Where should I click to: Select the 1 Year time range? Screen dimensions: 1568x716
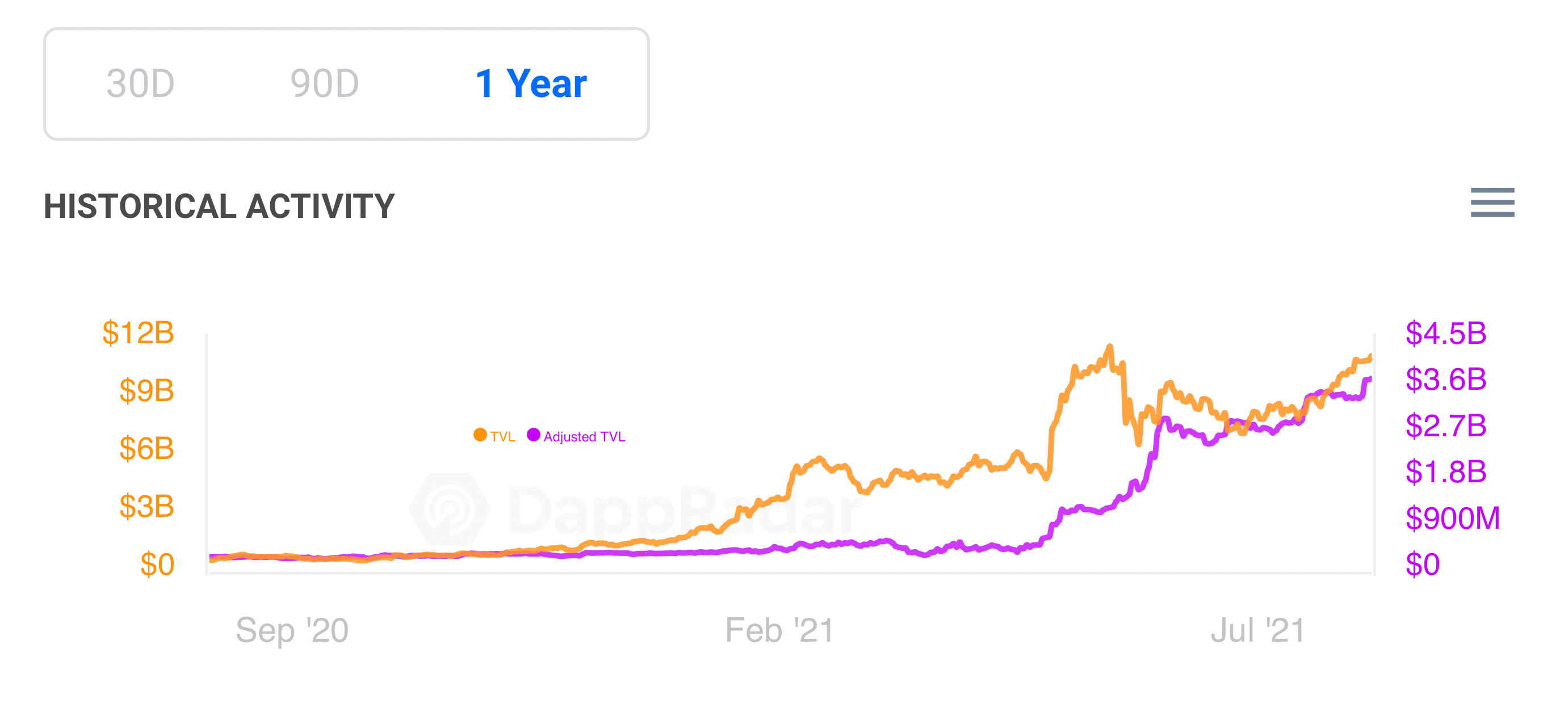click(531, 83)
